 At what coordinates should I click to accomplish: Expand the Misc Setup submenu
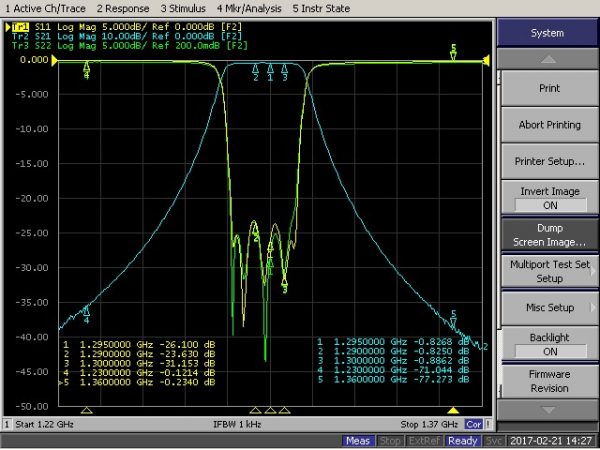549,308
